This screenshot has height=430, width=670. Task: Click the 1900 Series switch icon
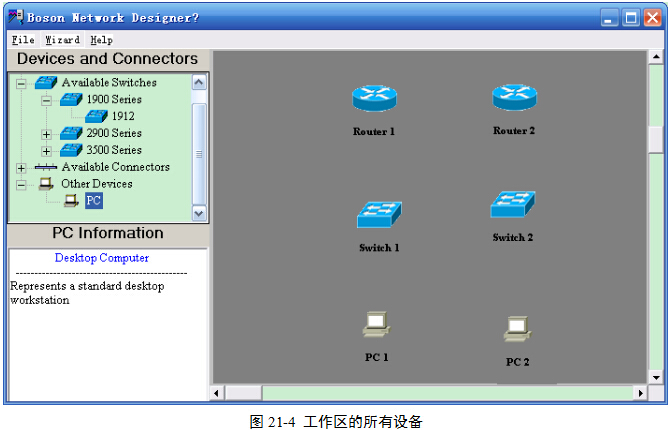(71, 100)
